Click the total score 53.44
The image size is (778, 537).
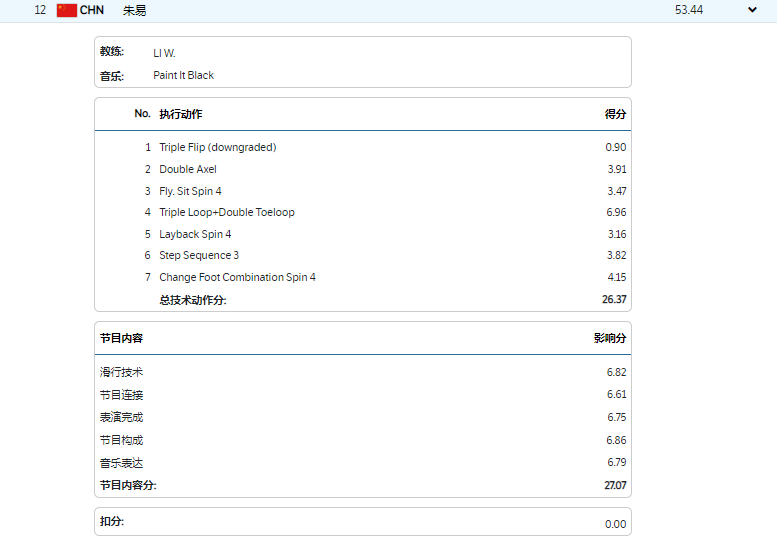pos(689,10)
